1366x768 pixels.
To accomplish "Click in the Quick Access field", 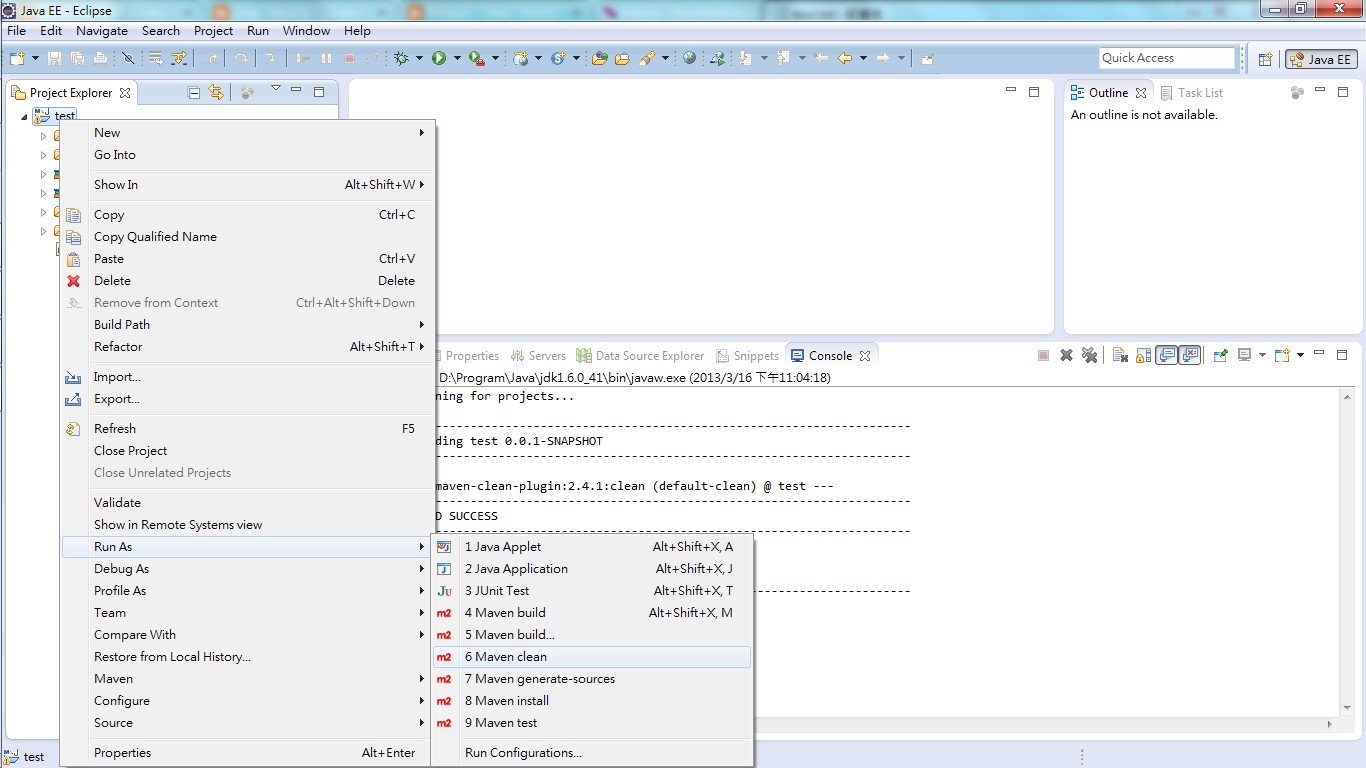I will point(1167,58).
